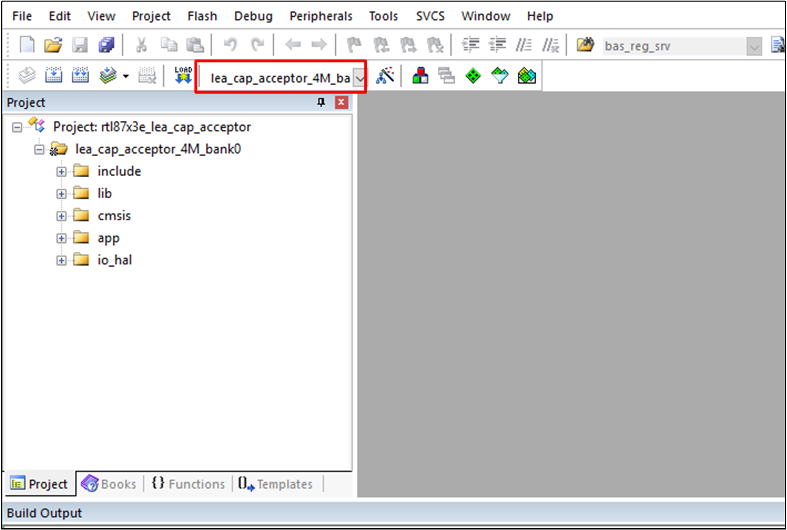Expand the lib folder
This screenshot has width=787, height=530.
tap(61, 194)
